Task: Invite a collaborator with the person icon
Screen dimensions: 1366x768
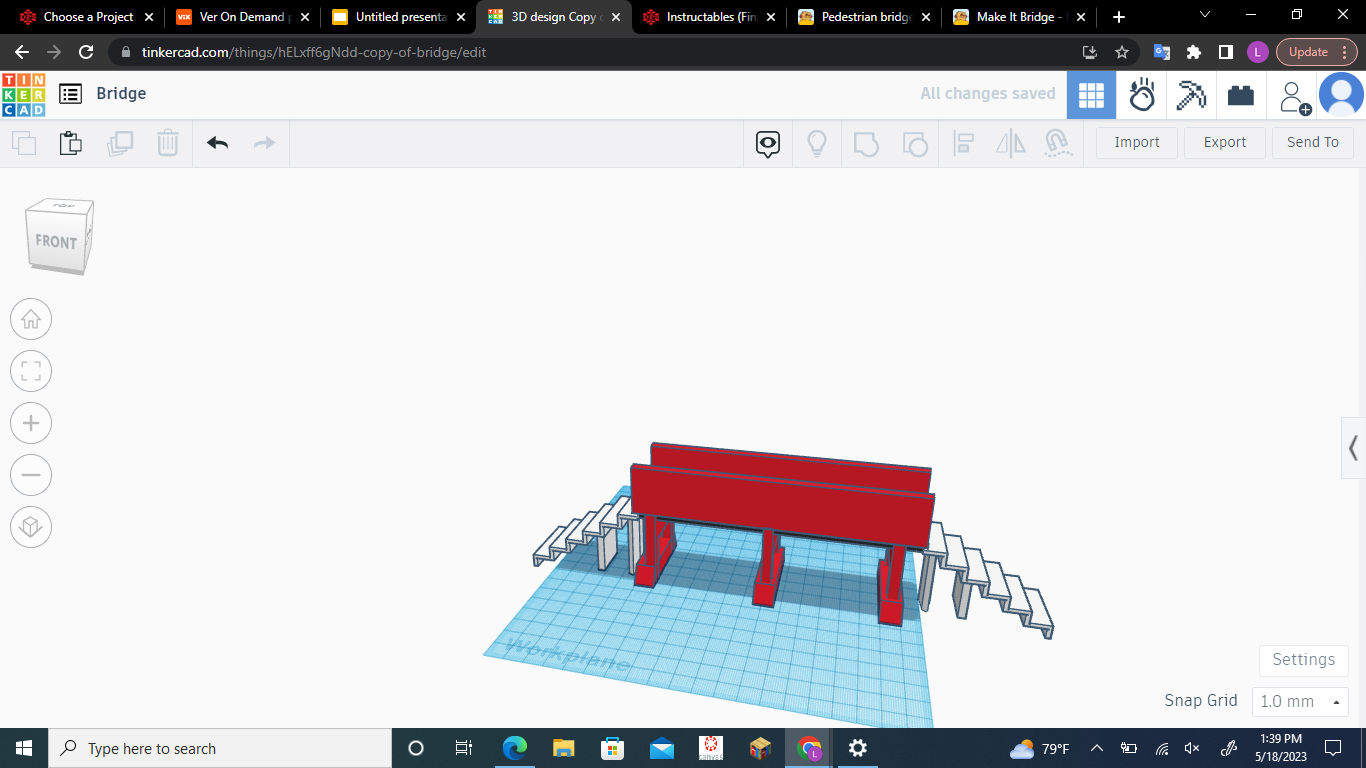Action: coord(1293,95)
